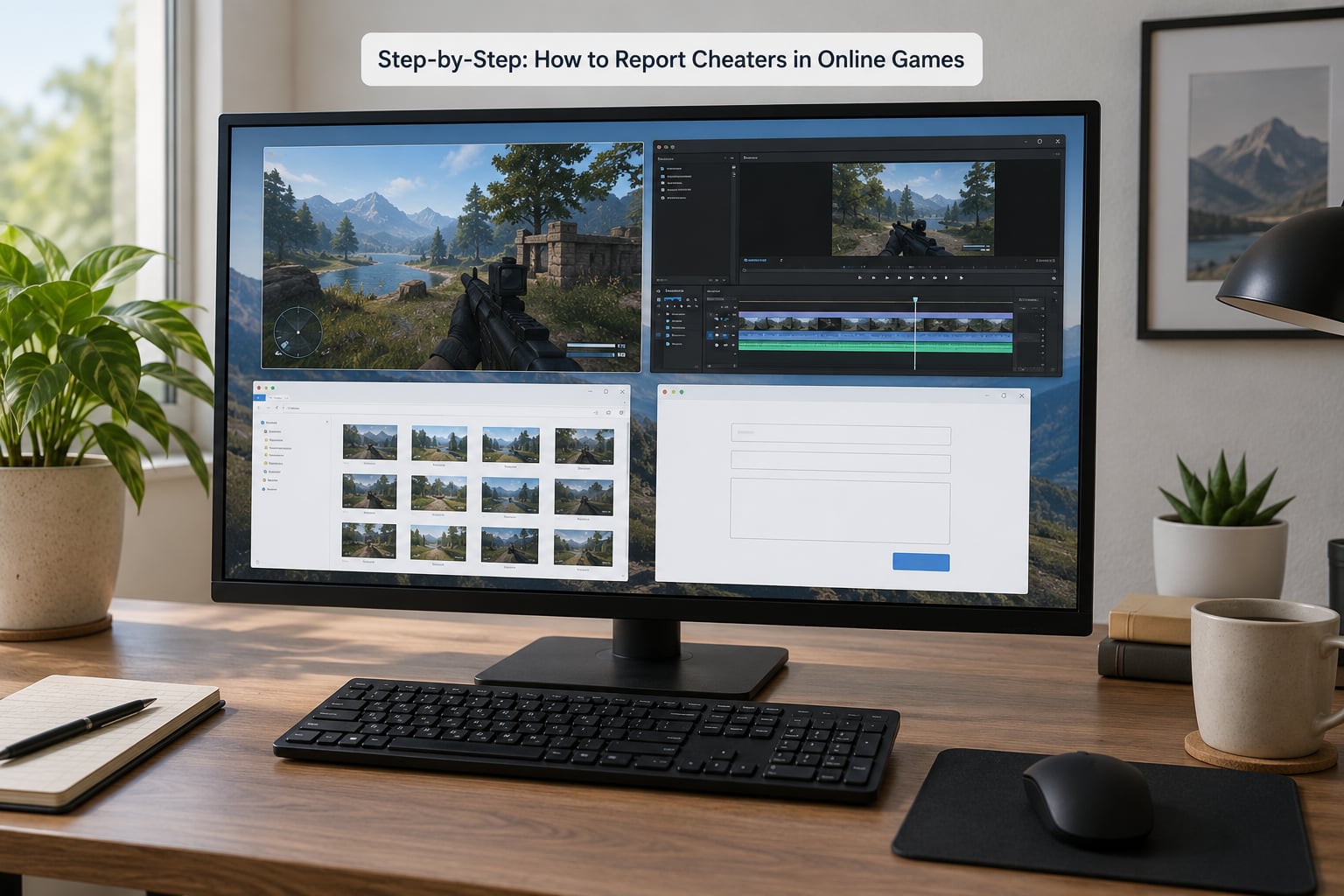Select the topmost sidebar entry in file browser
Screen dimensions: 1344x896
click(269, 423)
